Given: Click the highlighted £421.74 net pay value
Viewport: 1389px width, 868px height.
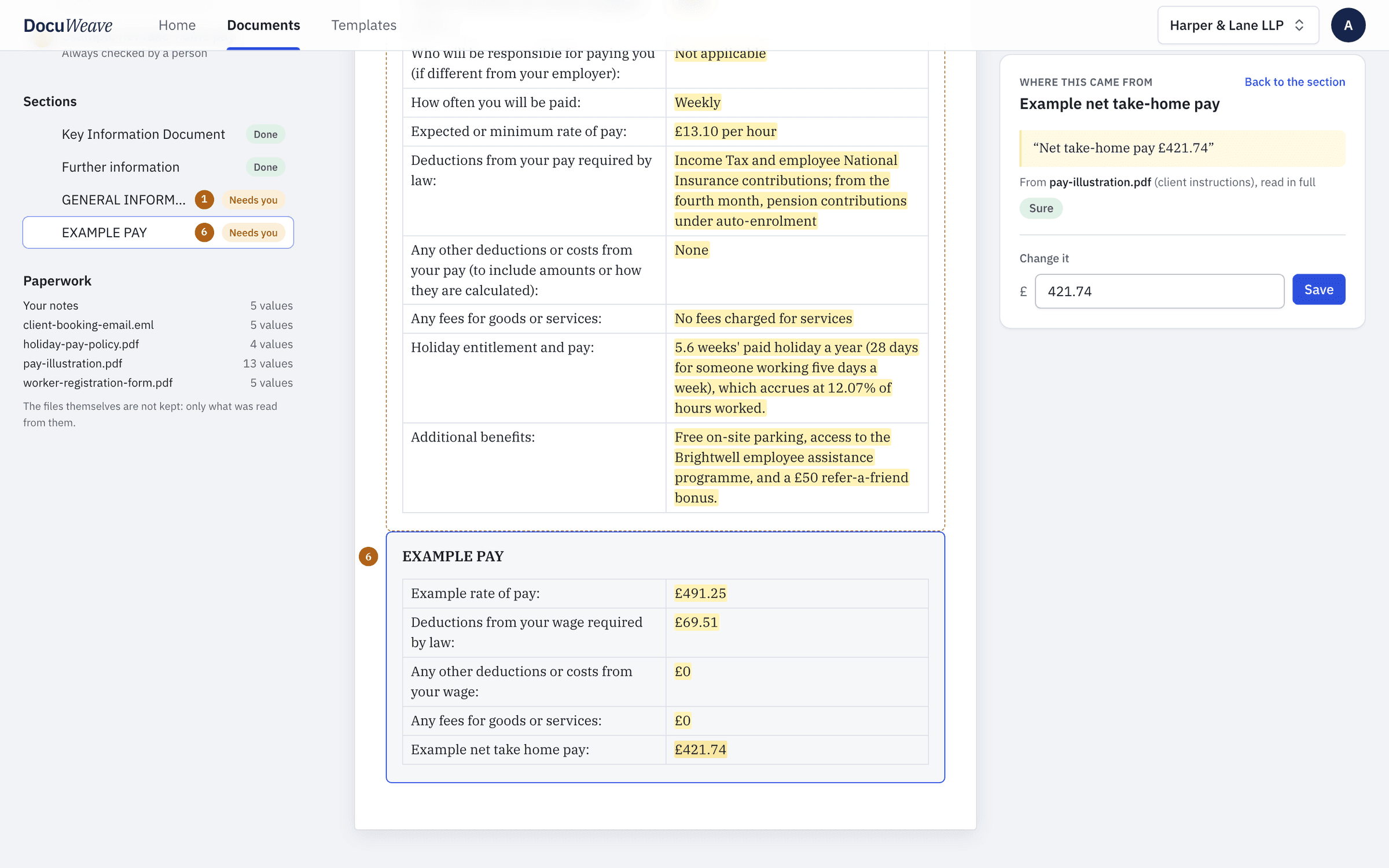Looking at the screenshot, I should (x=700, y=749).
